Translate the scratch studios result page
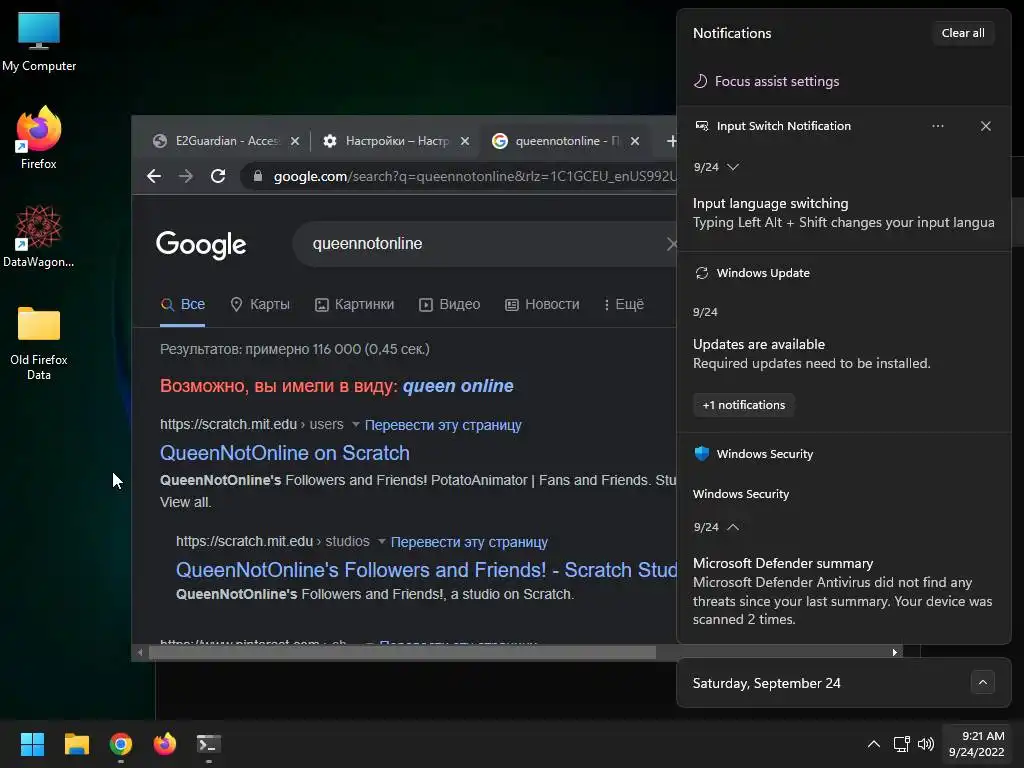1024x768 pixels. pos(469,542)
